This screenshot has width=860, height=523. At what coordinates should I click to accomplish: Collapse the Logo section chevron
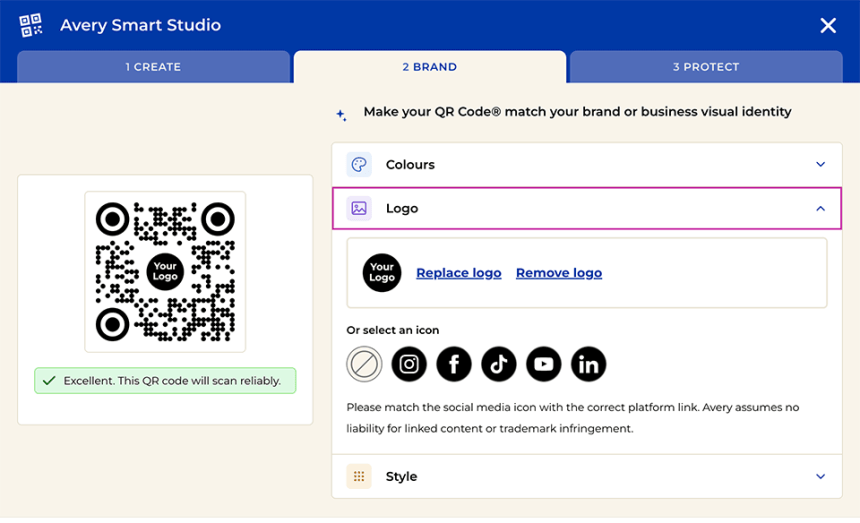(821, 208)
